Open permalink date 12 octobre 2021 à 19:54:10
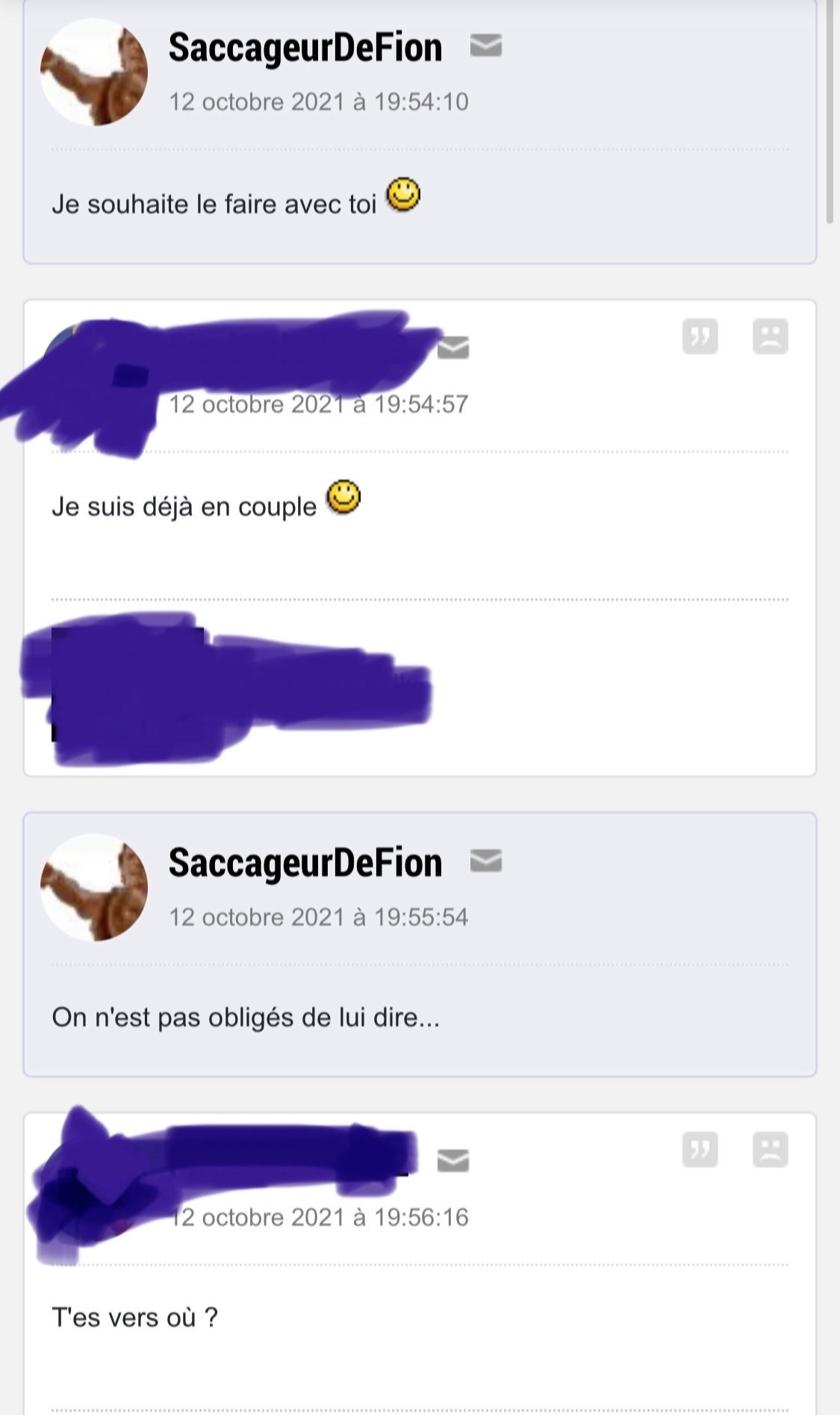The image size is (840, 1415). tap(319, 102)
